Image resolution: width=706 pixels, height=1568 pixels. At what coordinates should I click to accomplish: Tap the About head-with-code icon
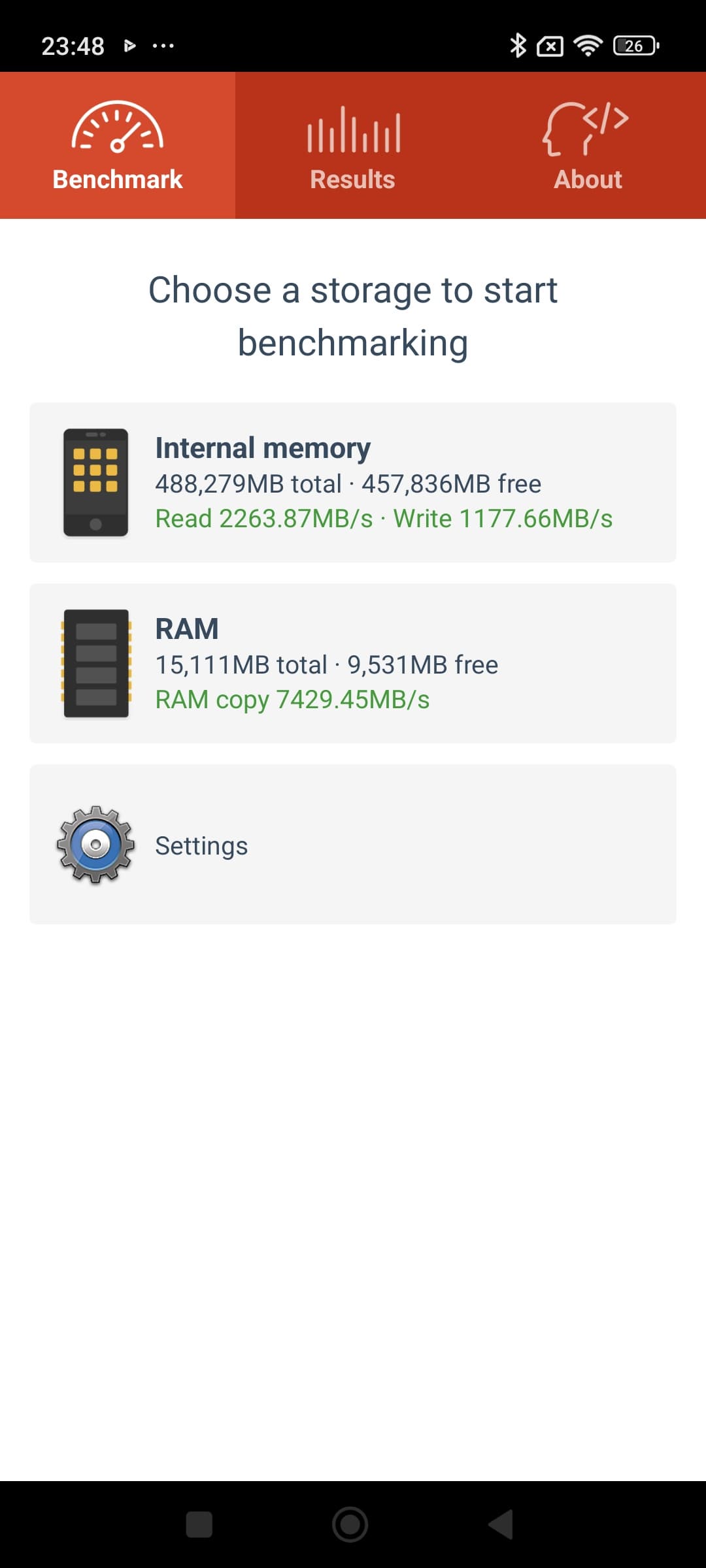(x=586, y=128)
